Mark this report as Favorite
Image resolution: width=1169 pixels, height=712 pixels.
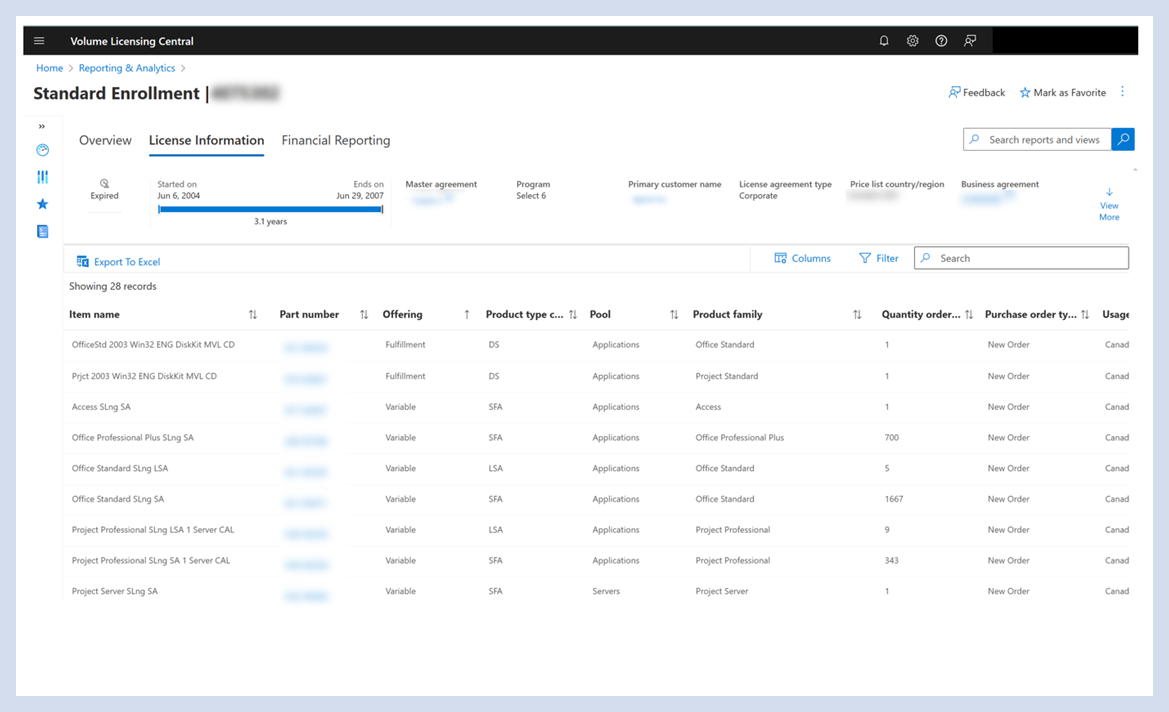(x=1062, y=92)
